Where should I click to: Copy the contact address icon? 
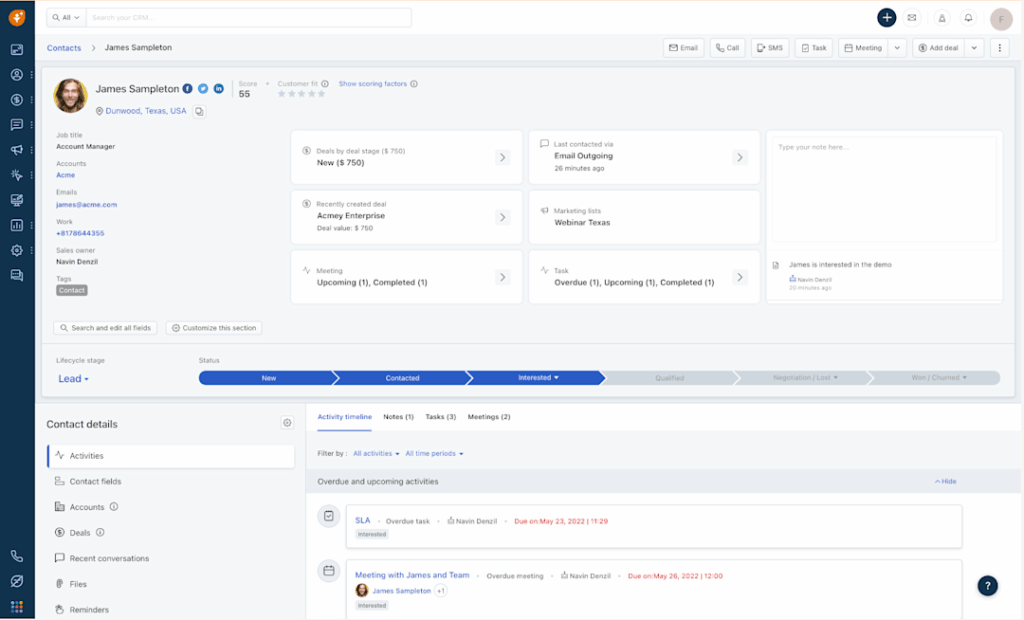click(x=199, y=112)
